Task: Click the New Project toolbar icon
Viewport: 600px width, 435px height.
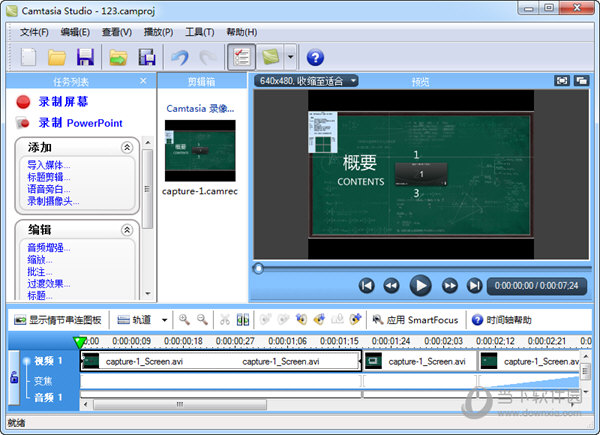Action: [29, 57]
